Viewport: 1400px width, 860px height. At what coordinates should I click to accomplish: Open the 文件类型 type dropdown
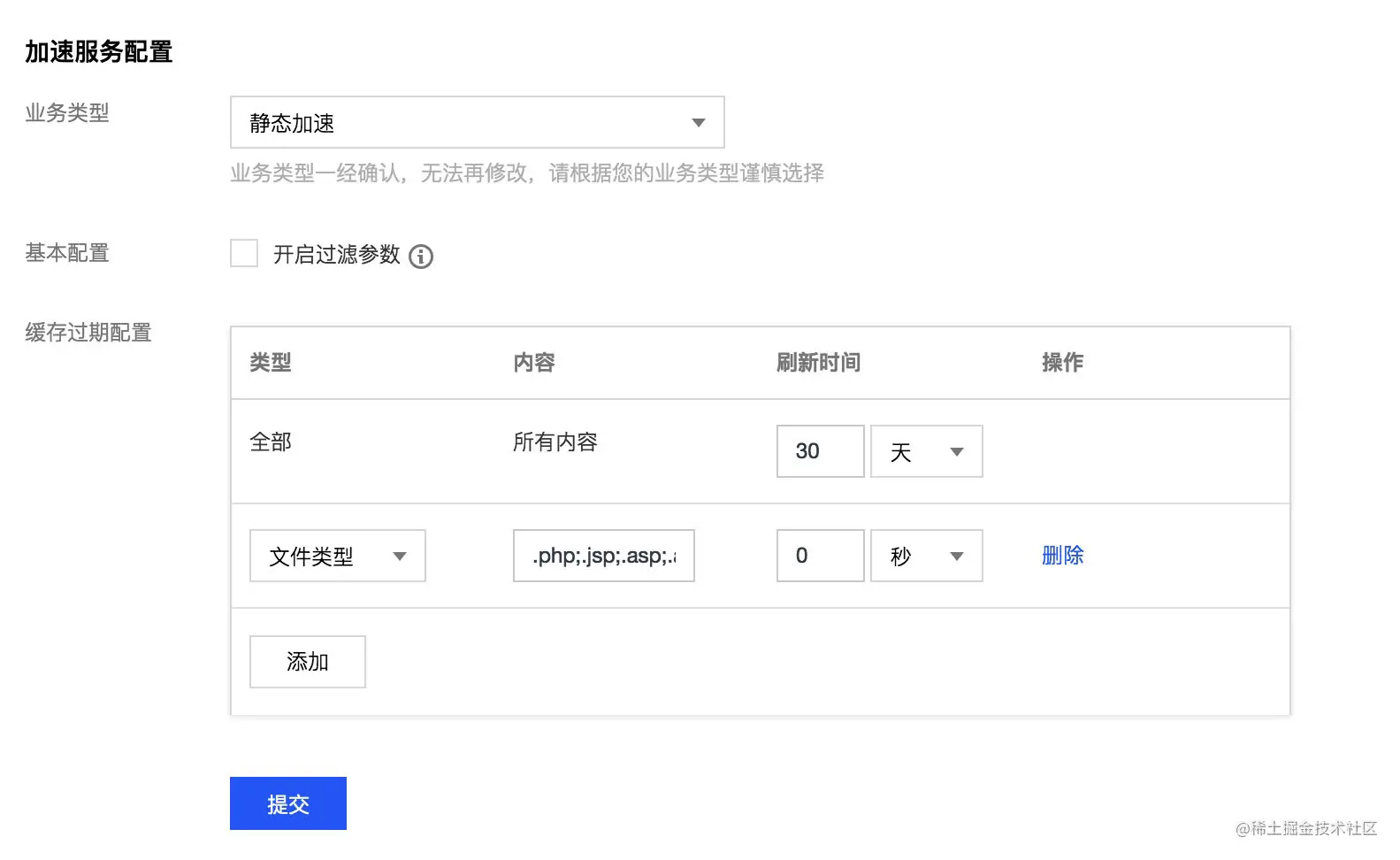[x=337, y=556]
